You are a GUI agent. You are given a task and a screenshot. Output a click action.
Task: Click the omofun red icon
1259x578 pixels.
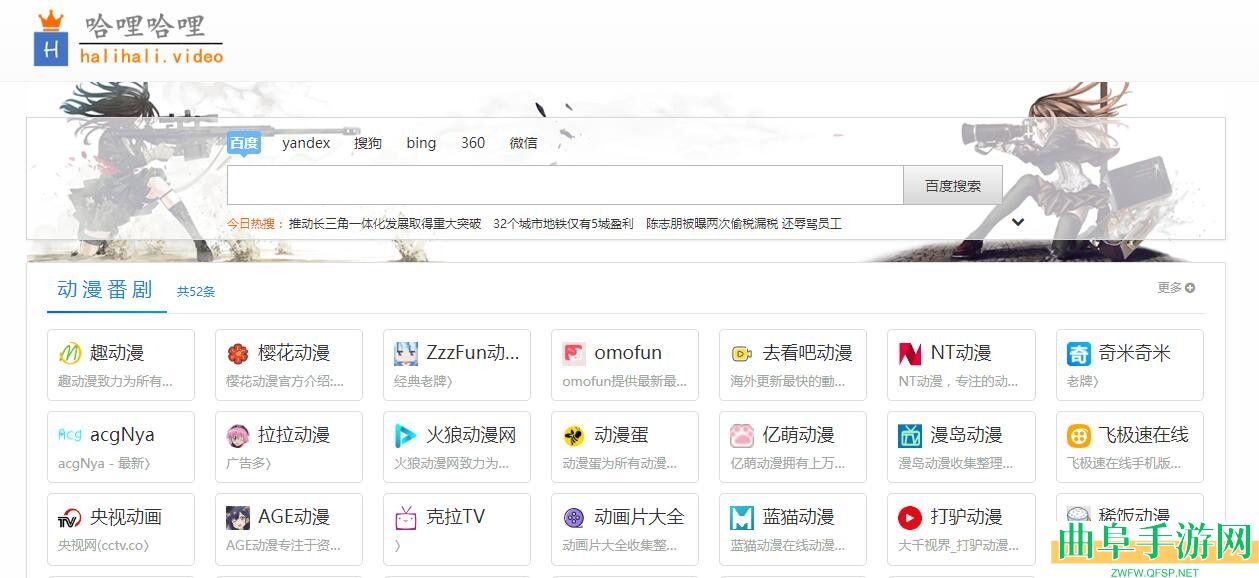tap(574, 353)
